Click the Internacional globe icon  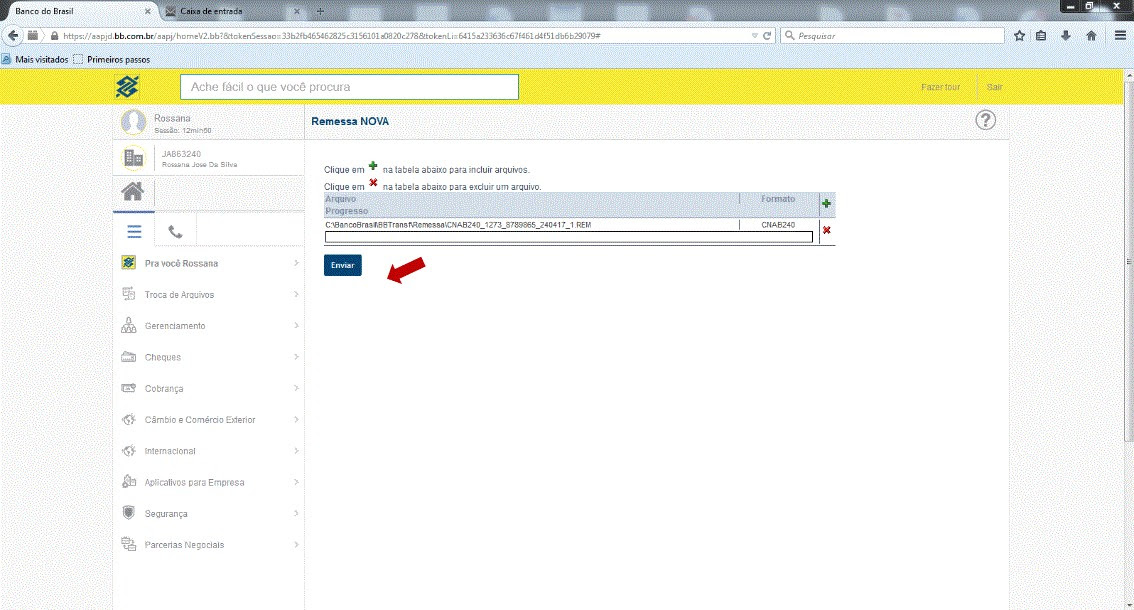129,451
